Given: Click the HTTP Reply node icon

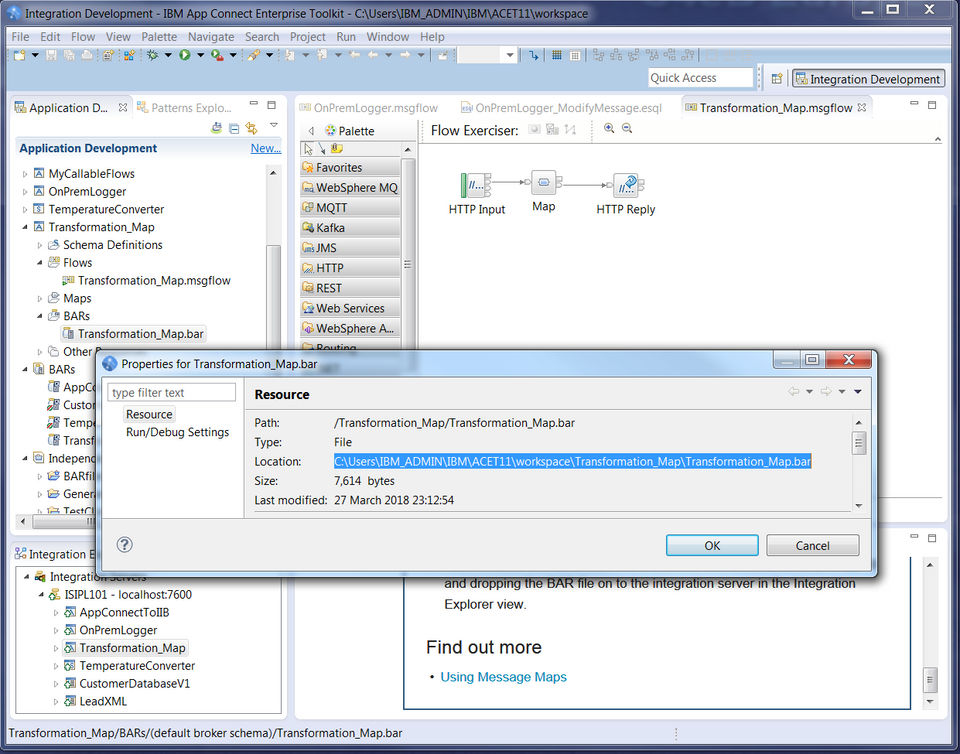Looking at the screenshot, I should point(626,185).
